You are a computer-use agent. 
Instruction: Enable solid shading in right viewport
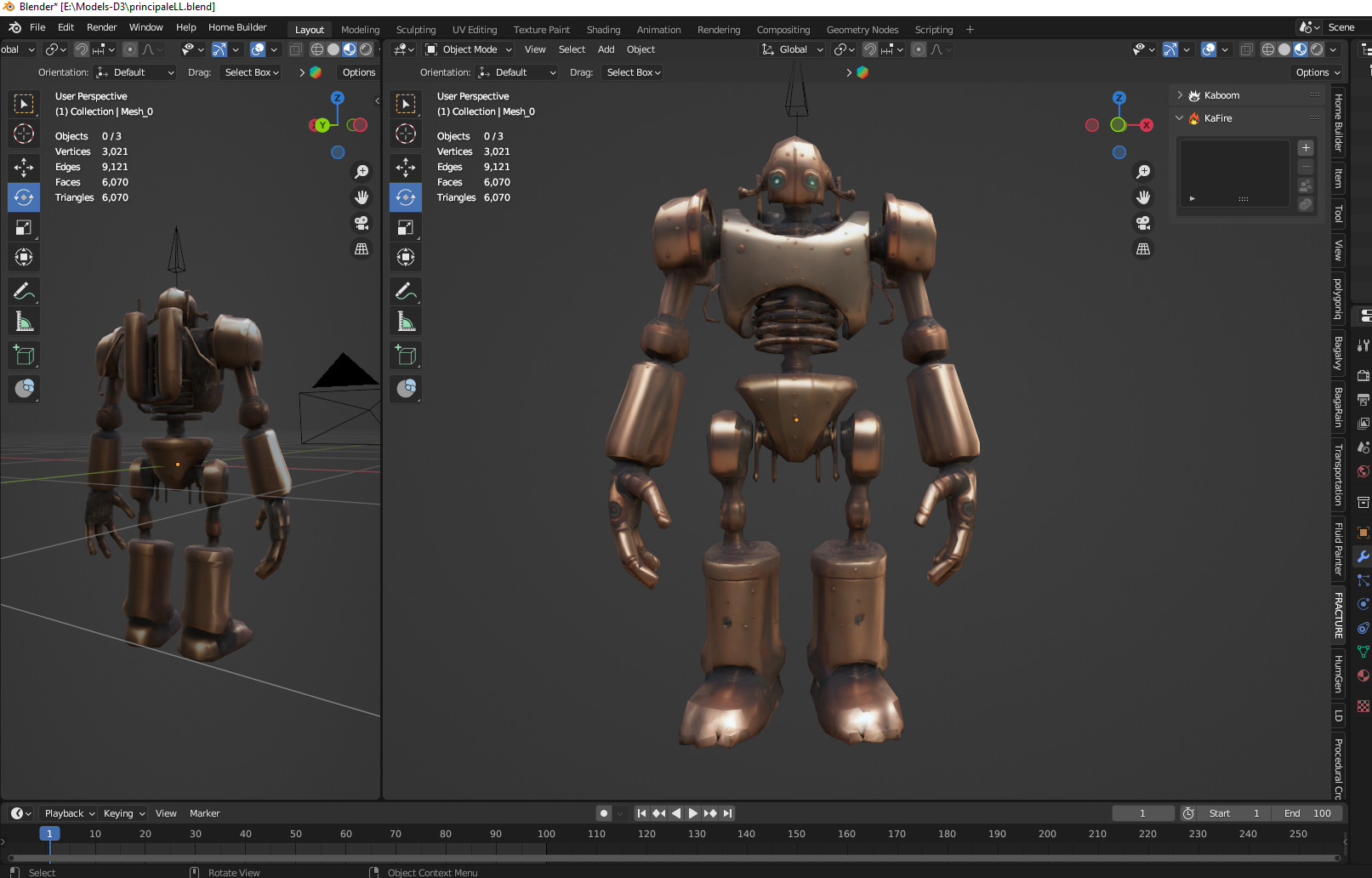[1284, 49]
